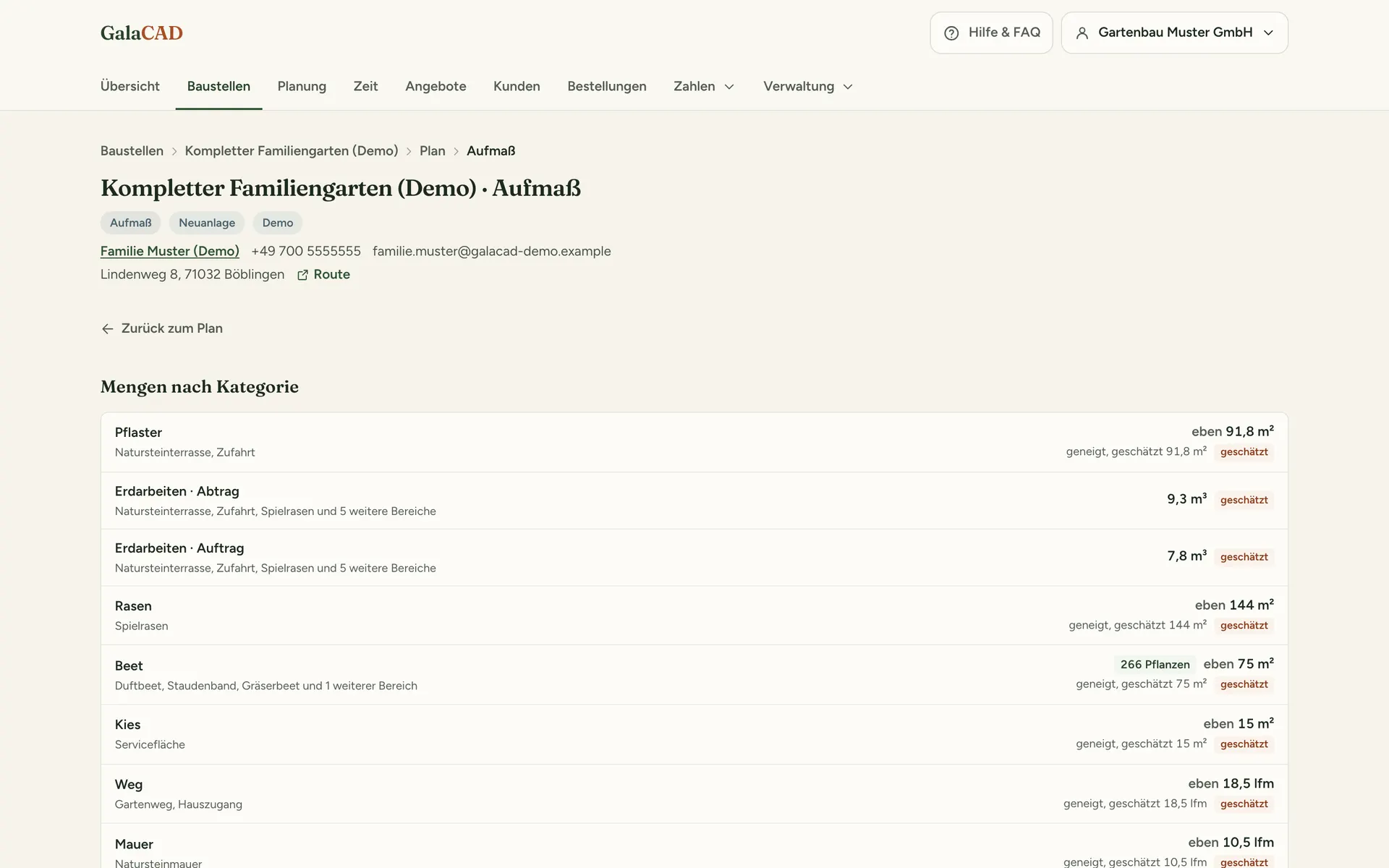Go to the Übersicht tab

click(130, 86)
